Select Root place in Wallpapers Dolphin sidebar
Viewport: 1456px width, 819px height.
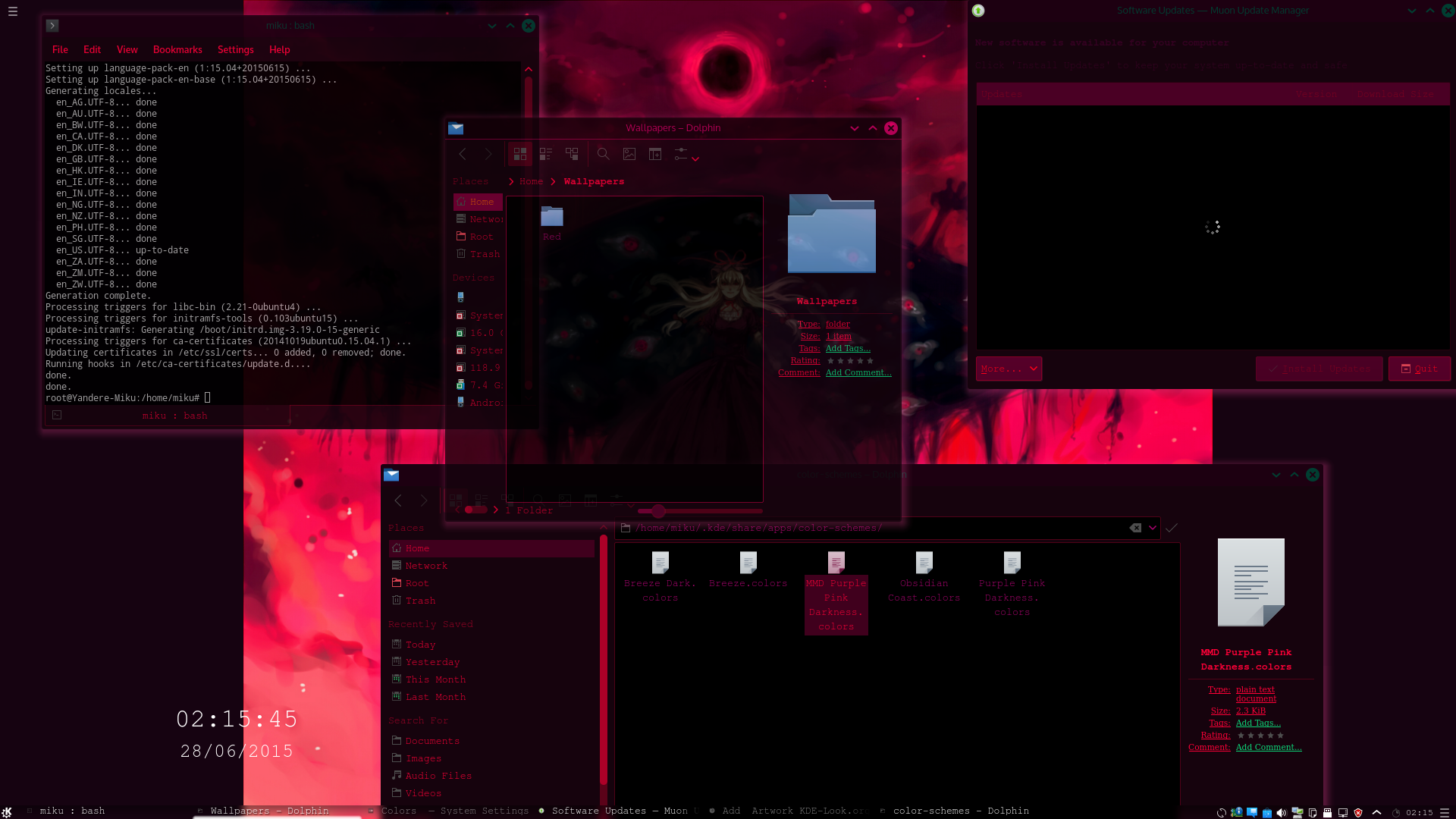point(478,237)
